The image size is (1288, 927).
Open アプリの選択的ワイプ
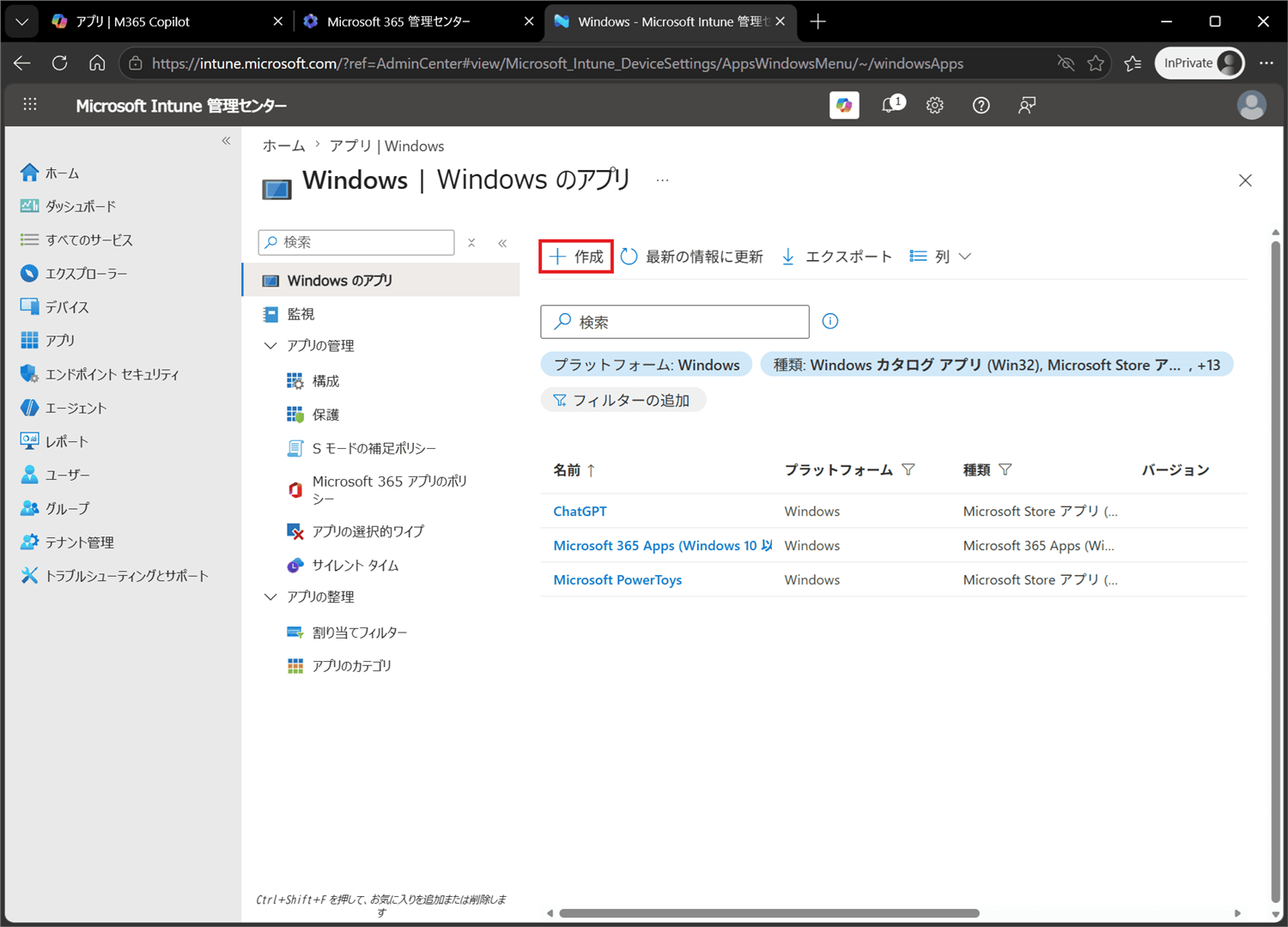[355, 531]
